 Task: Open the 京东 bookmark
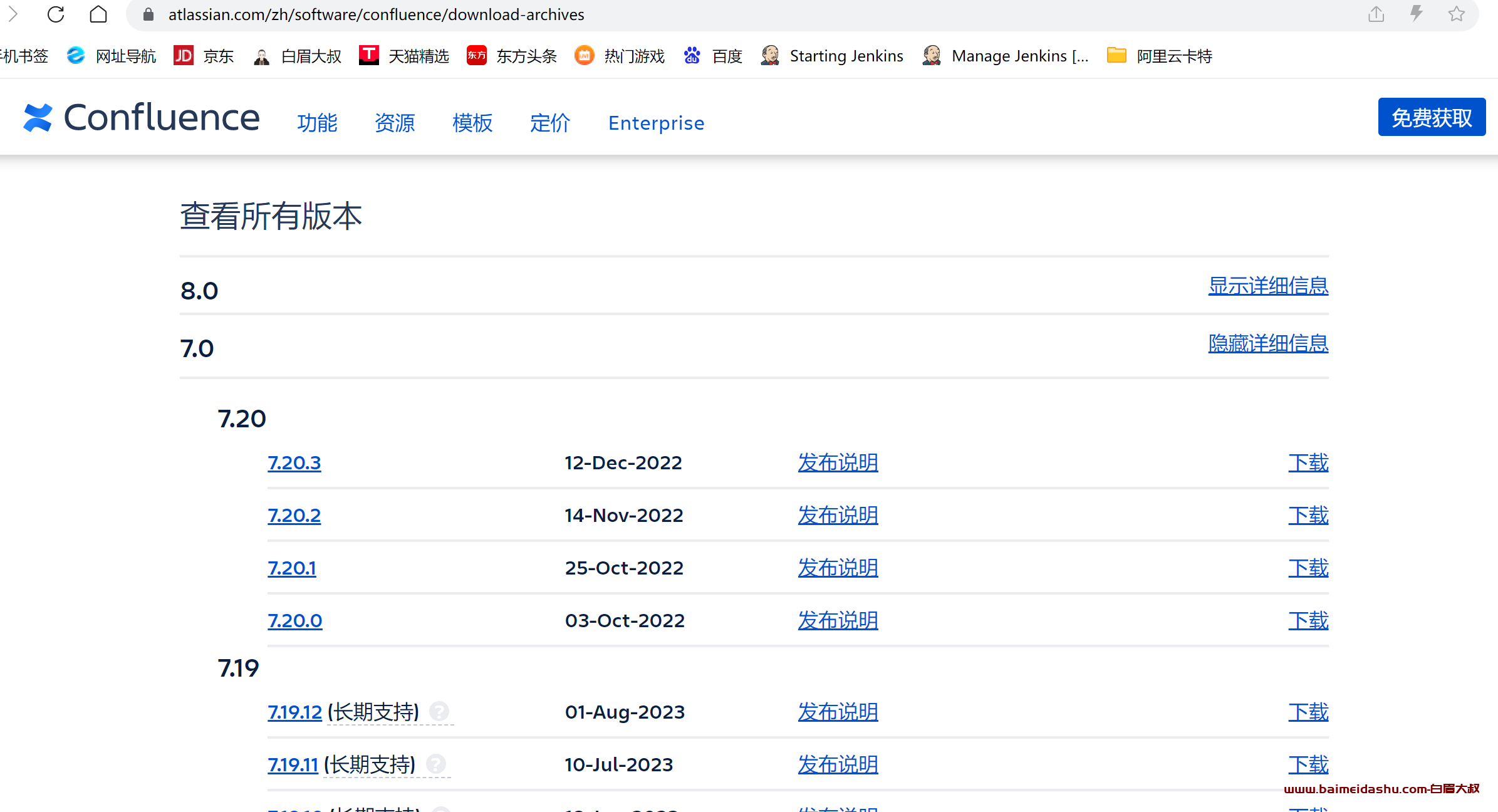204,56
